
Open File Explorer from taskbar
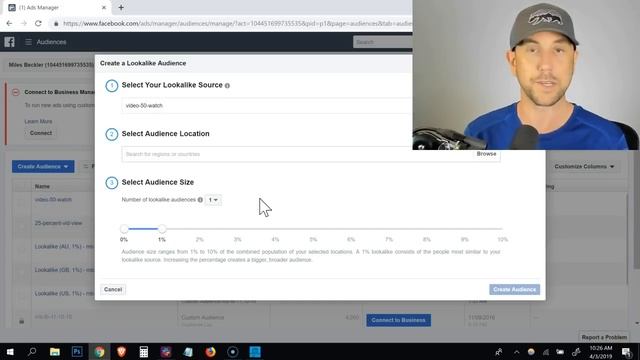pos(54,351)
